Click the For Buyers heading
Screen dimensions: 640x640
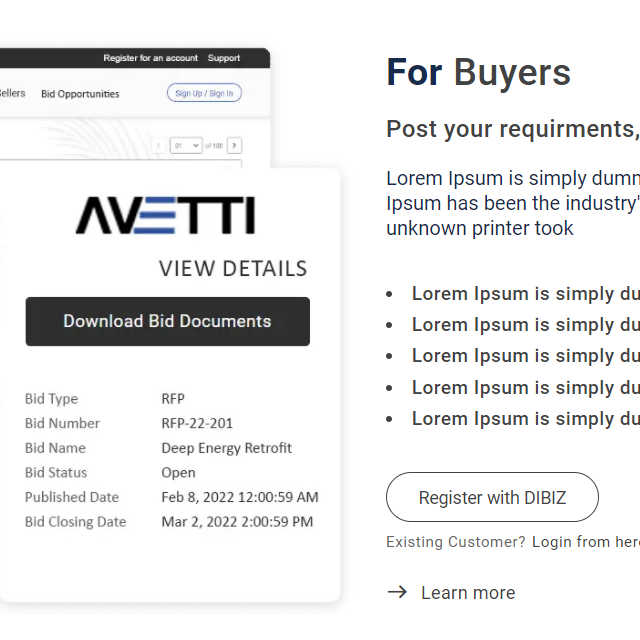click(x=478, y=73)
